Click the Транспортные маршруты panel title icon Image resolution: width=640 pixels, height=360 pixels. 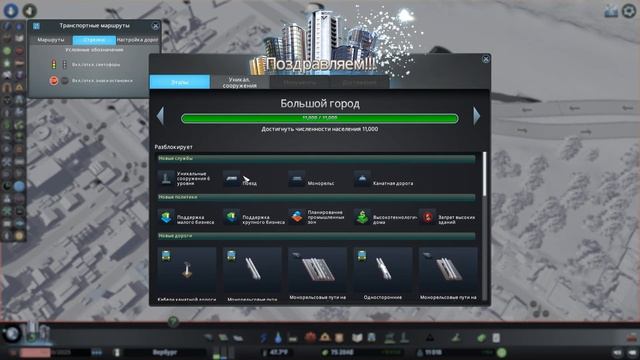tap(36, 26)
